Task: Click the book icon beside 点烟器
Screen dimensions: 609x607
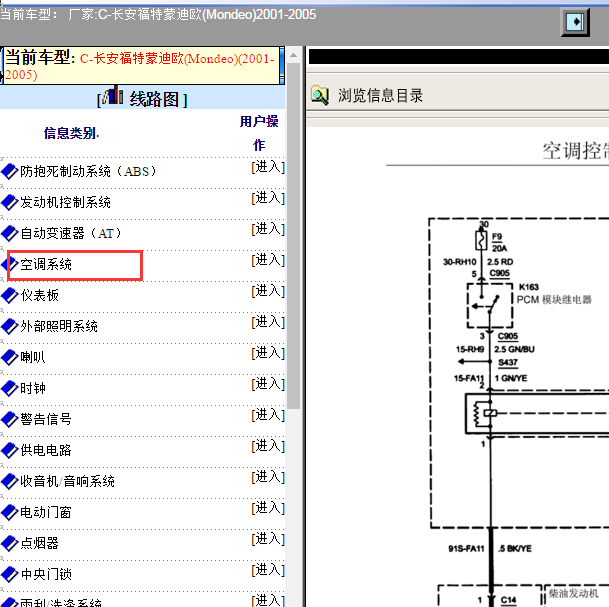Action: tap(10, 543)
